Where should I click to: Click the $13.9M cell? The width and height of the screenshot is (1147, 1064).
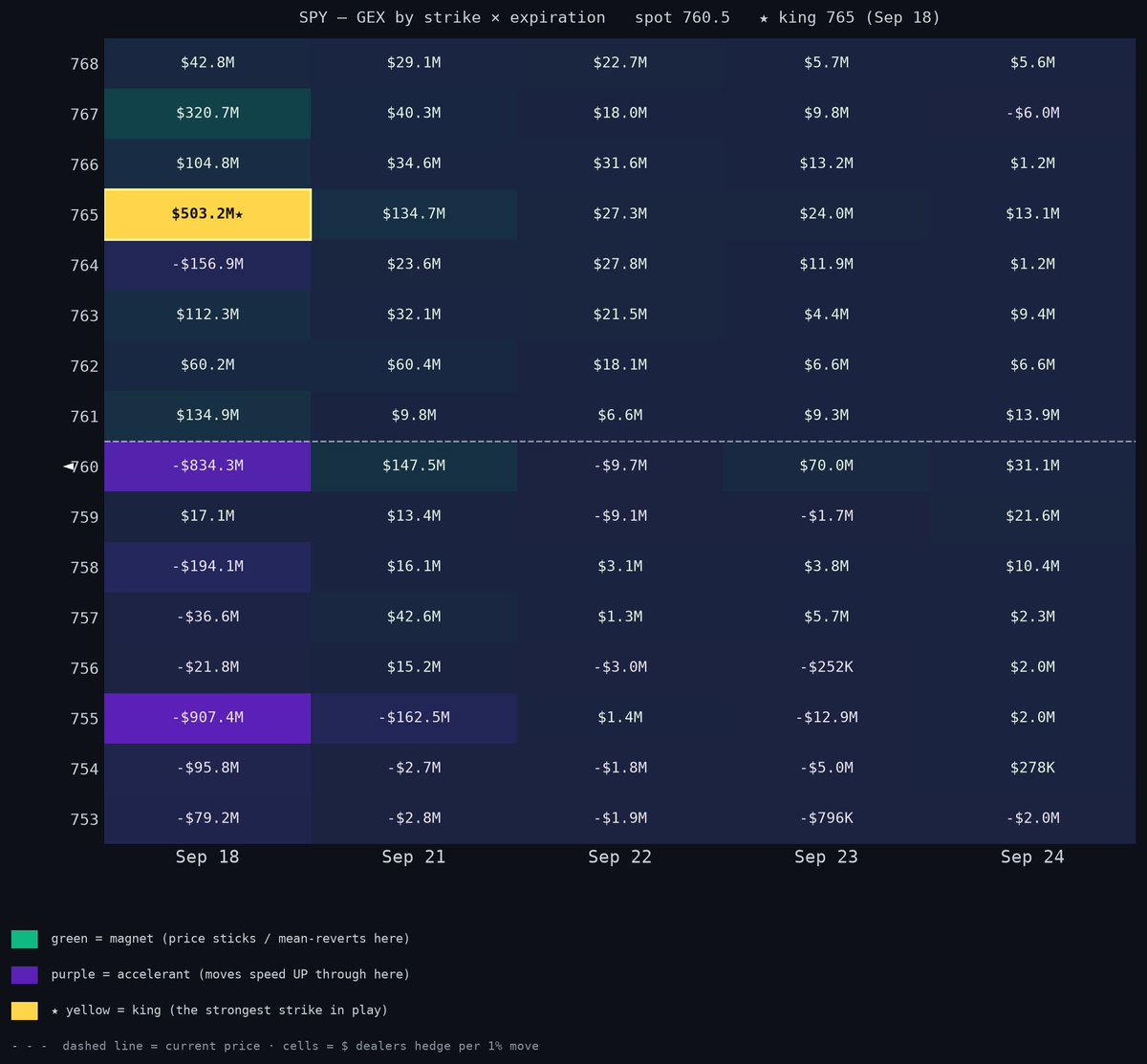1032,416
